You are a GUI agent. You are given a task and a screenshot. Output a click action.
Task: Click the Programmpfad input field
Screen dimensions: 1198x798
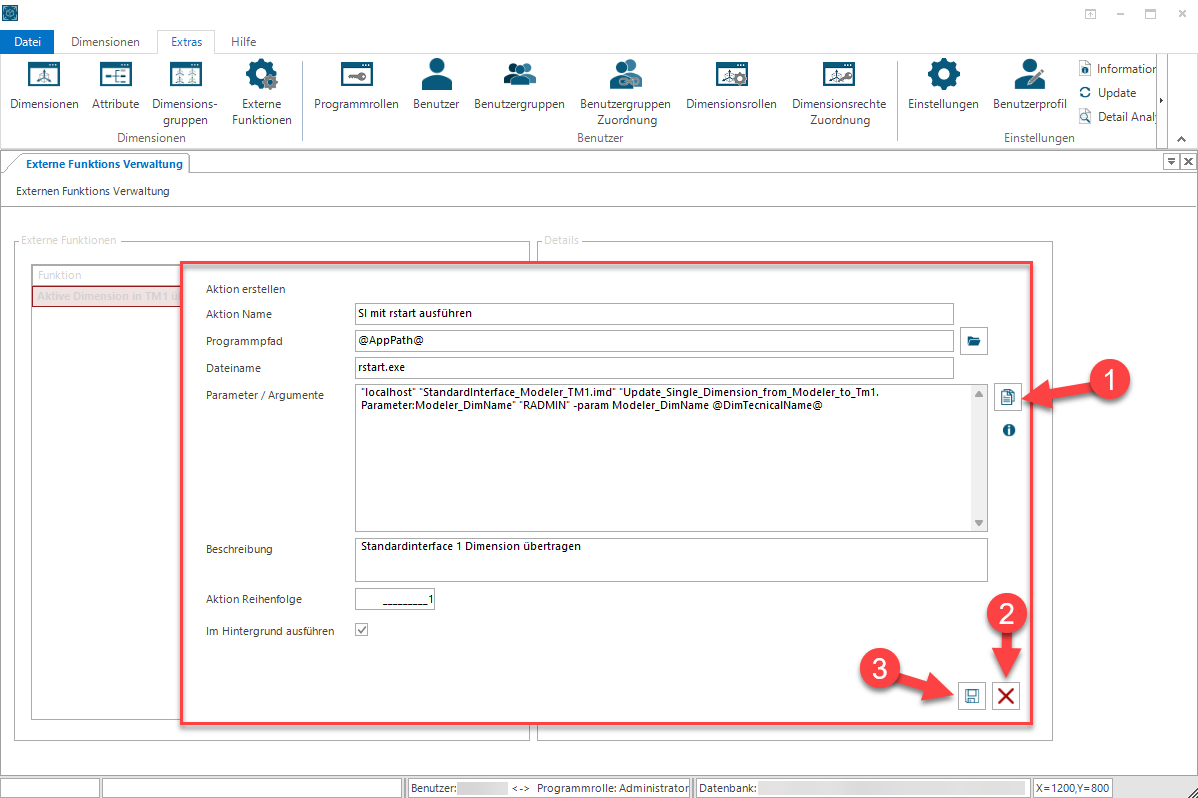pyautogui.click(x=654, y=340)
